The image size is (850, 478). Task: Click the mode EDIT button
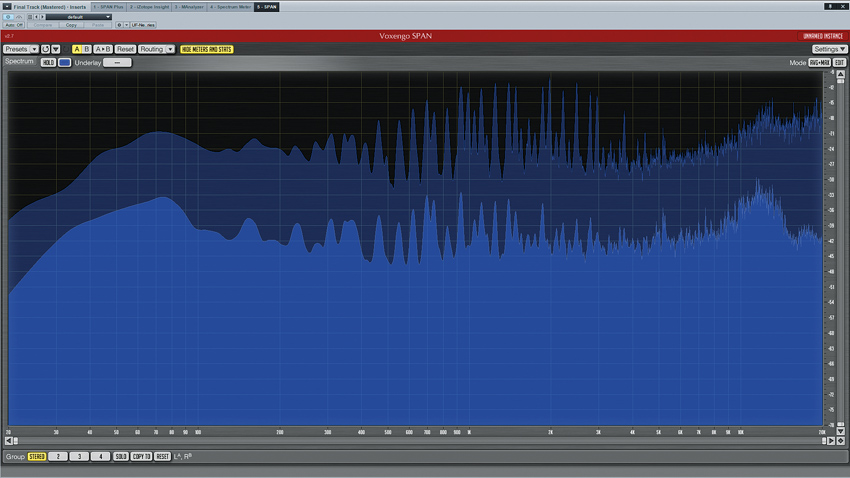click(x=840, y=62)
